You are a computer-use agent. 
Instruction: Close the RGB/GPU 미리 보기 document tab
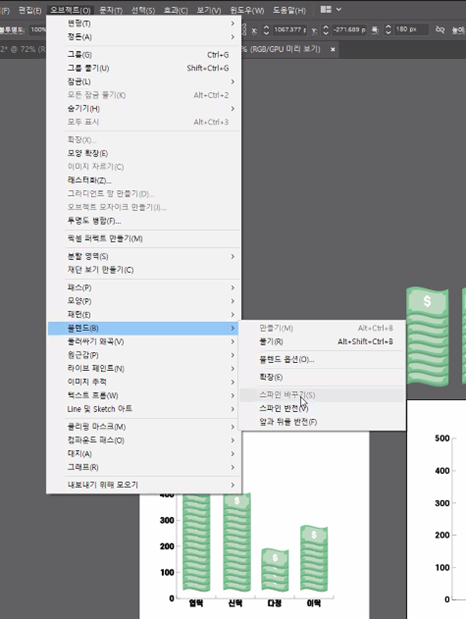[x=333, y=49]
